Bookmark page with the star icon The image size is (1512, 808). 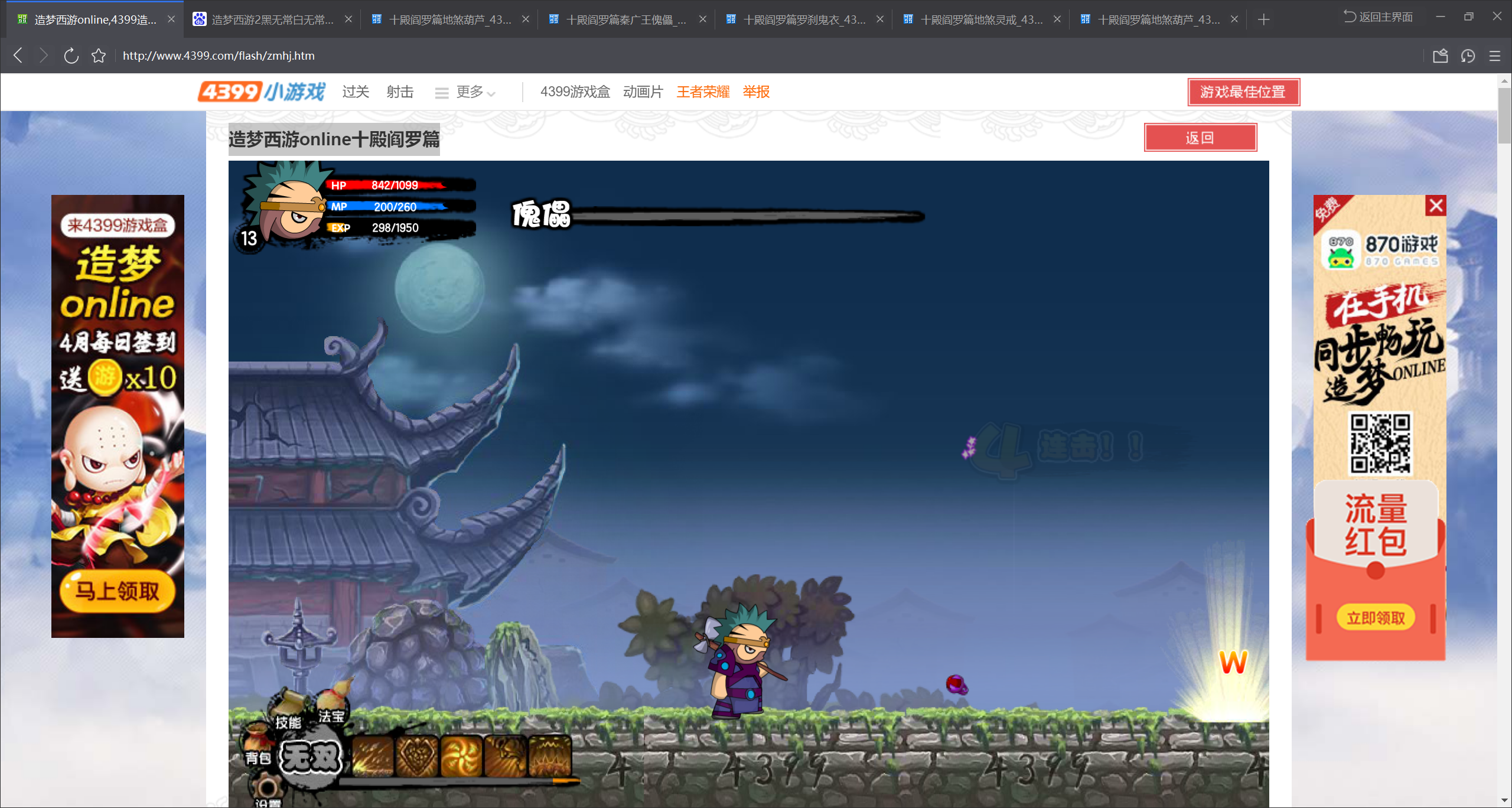tap(99, 56)
